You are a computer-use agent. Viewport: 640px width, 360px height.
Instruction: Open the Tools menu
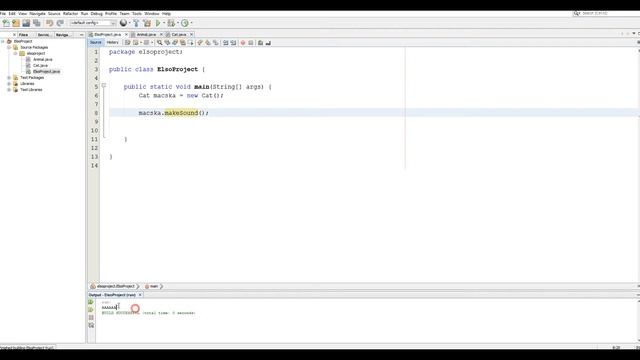[x=137, y=13]
